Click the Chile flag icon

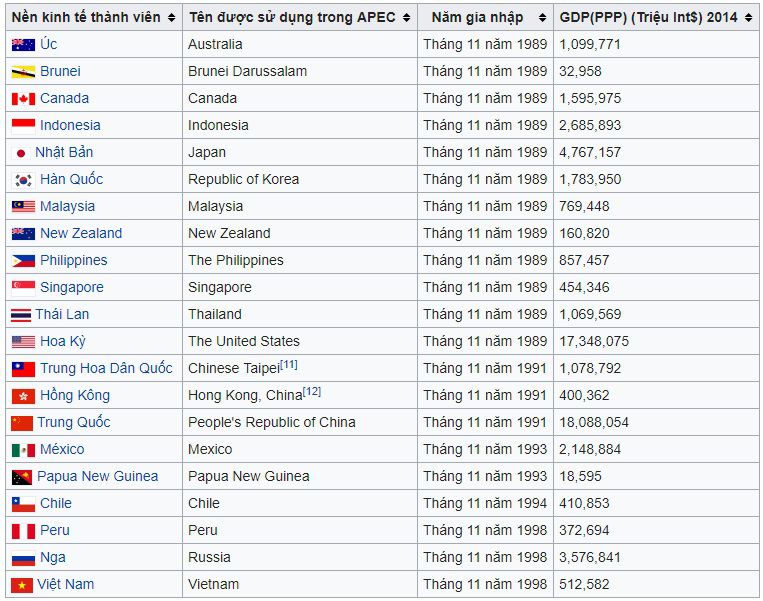pos(23,504)
